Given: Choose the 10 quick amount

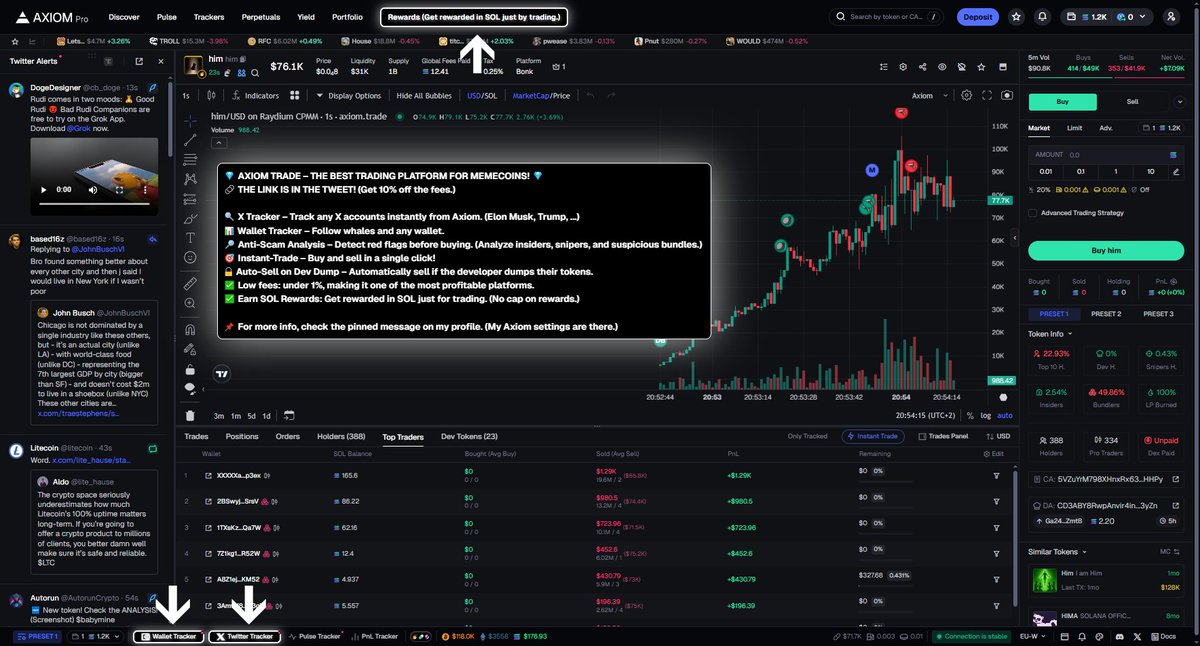Looking at the screenshot, I should [1151, 171].
